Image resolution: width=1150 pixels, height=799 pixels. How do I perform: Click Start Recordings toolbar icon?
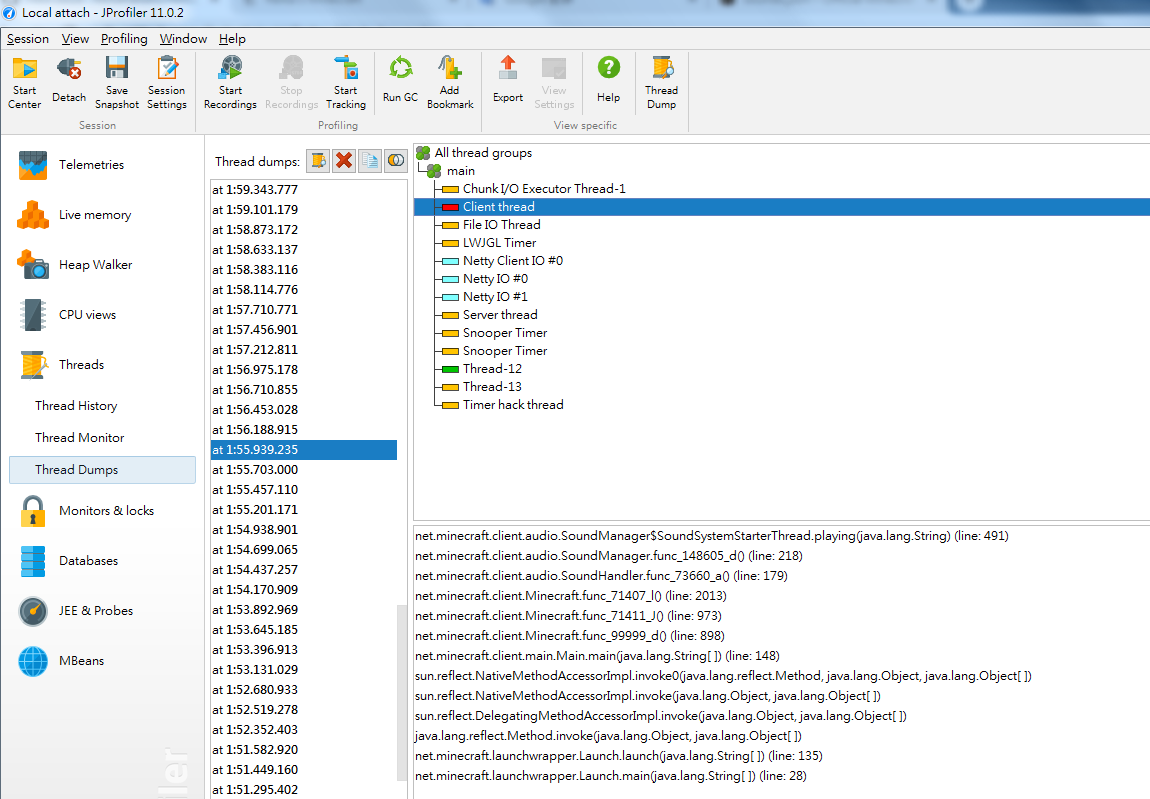point(230,82)
